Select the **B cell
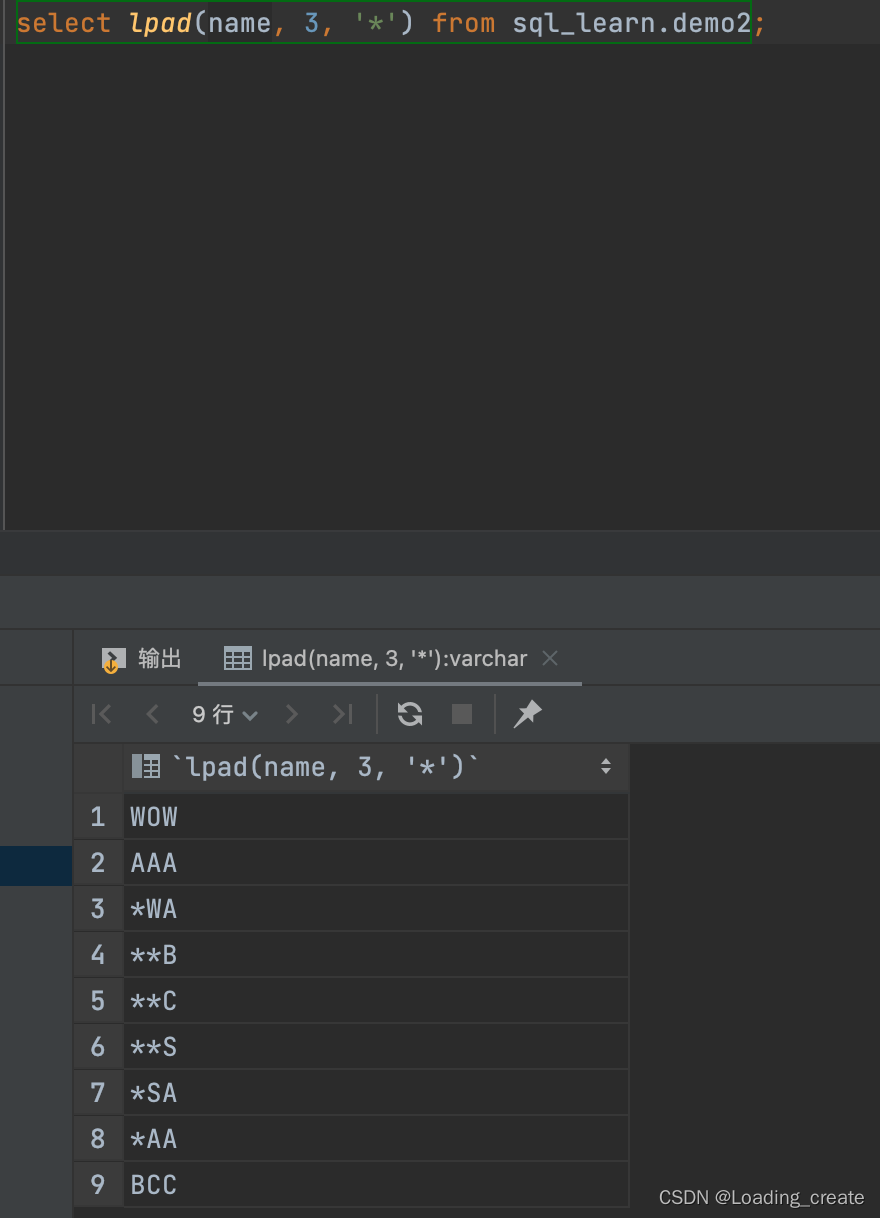 [x=376, y=955]
